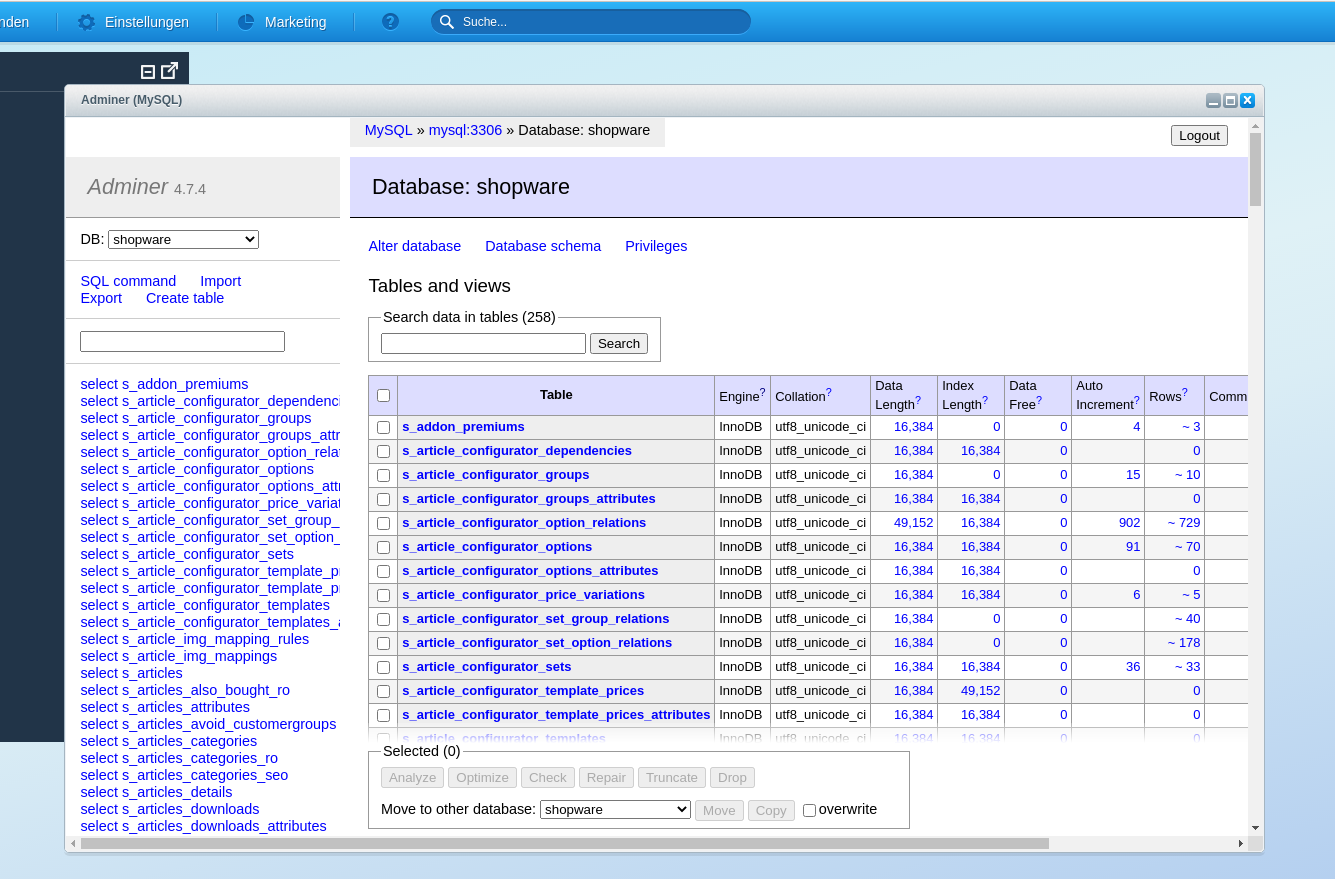Click Create table link
1335x879 pixels.
click(x=185, y=298)
